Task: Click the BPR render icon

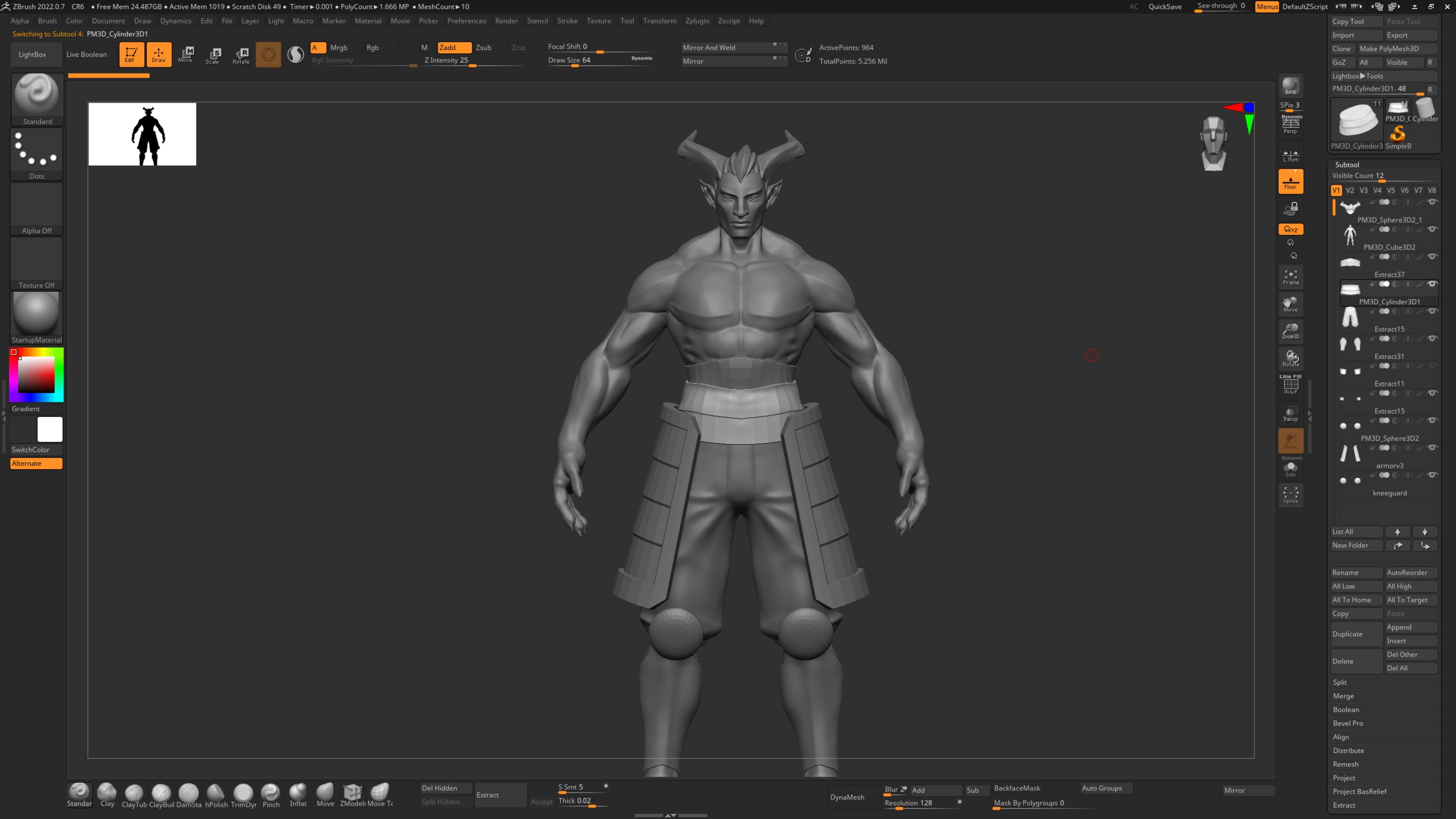Action: (1290, 86)
